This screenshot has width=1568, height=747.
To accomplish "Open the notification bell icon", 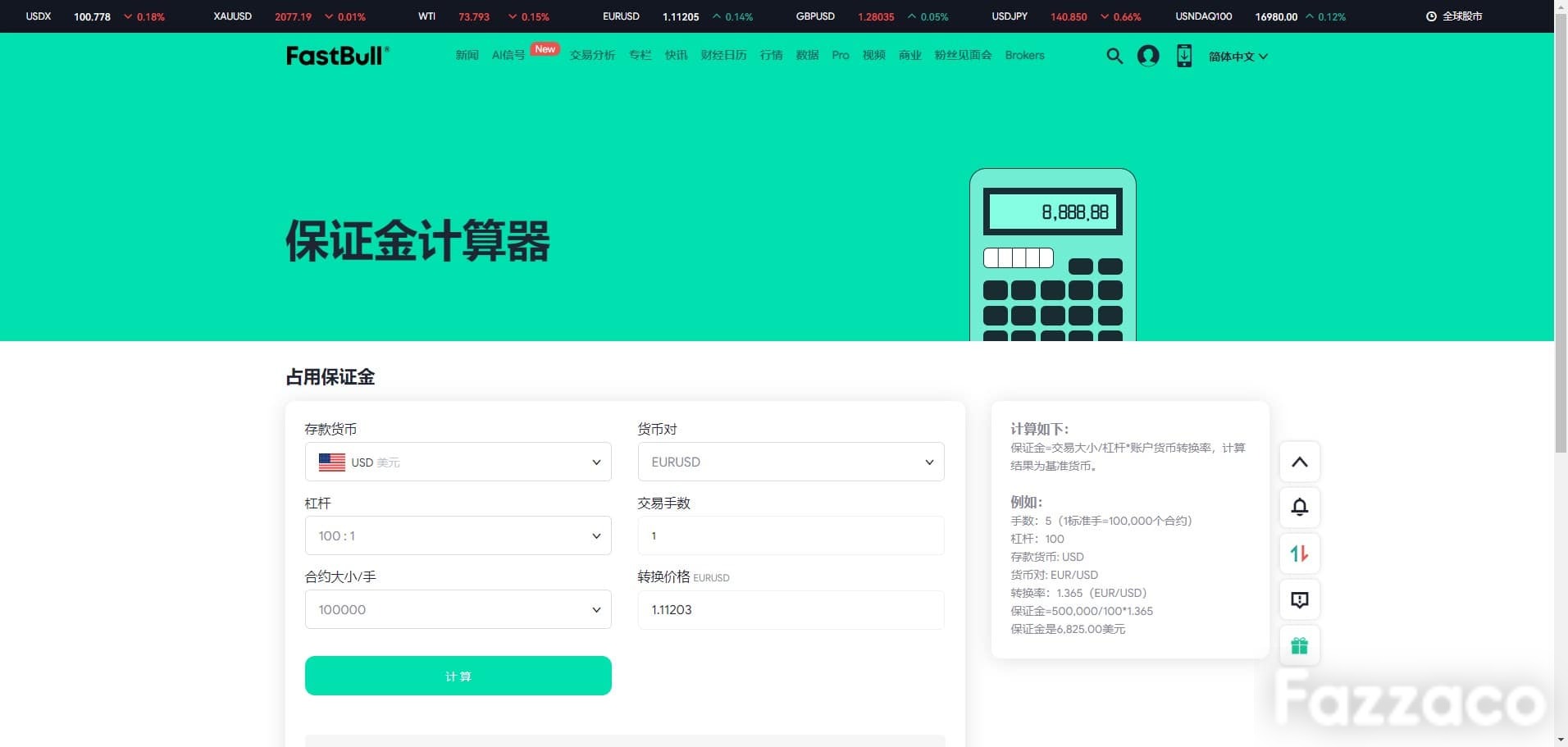I will pos(1300,508).
